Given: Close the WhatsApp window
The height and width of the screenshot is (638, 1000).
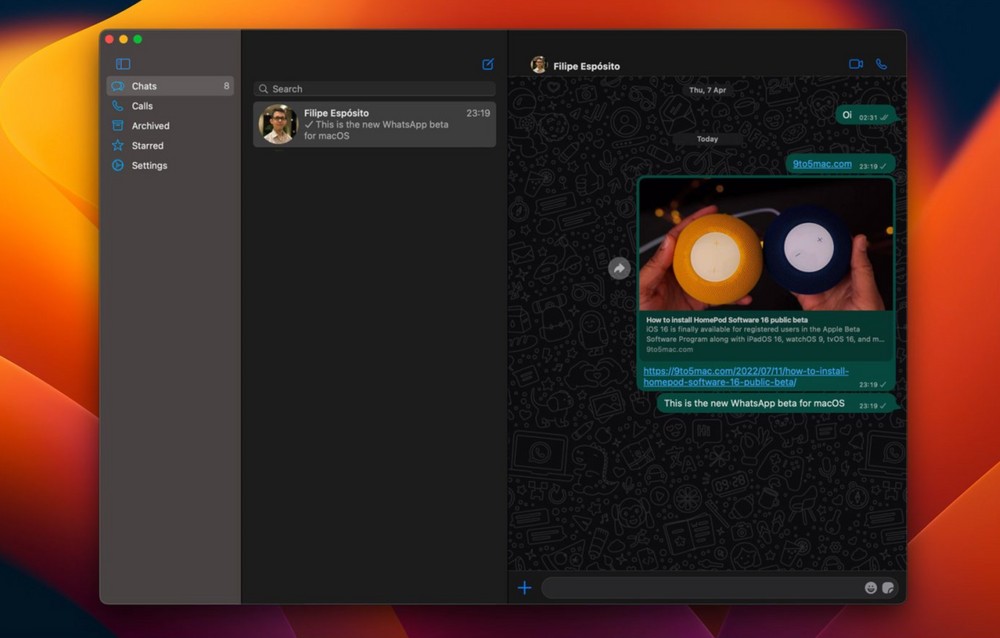Looking at the screenshot, I should click(x=110, y=40).
